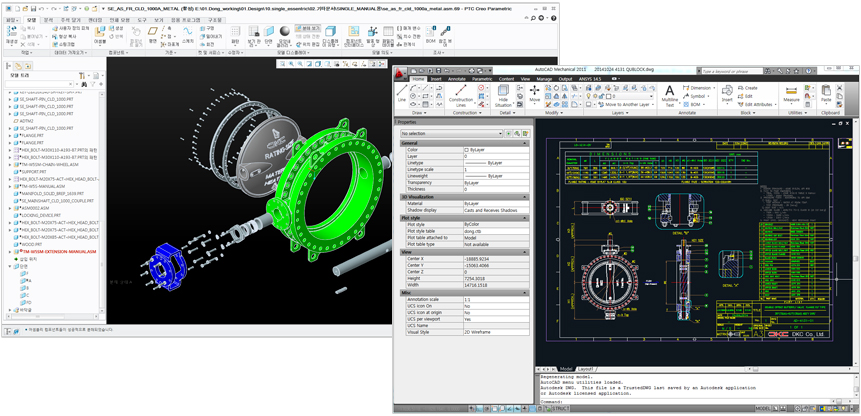Switch to the Insert tab in AutoCAD
The height and width of the screenshot is (416, 861).
pyautogui.click(x=436, y=79)
